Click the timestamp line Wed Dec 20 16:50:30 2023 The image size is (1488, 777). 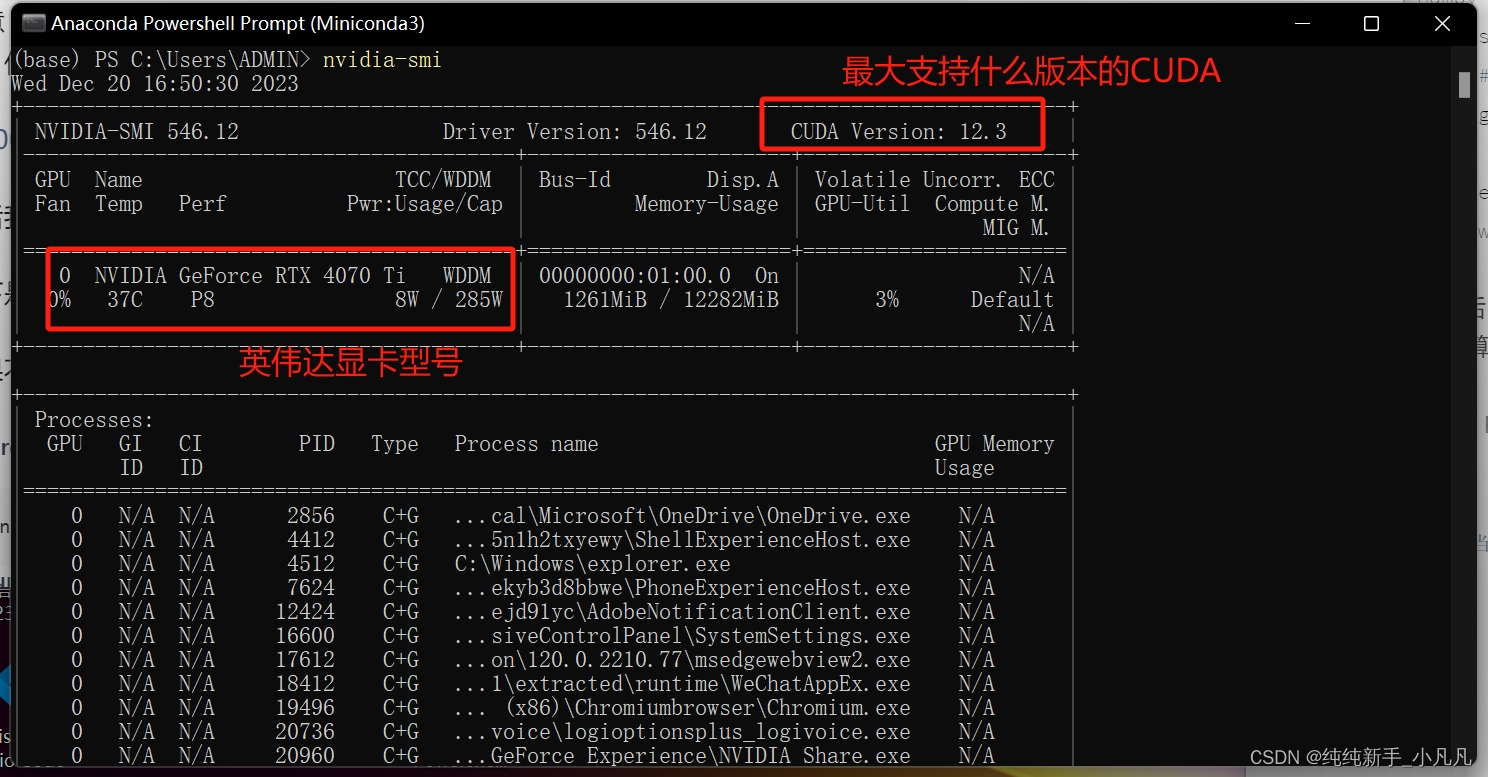click(x=155, y=84)
